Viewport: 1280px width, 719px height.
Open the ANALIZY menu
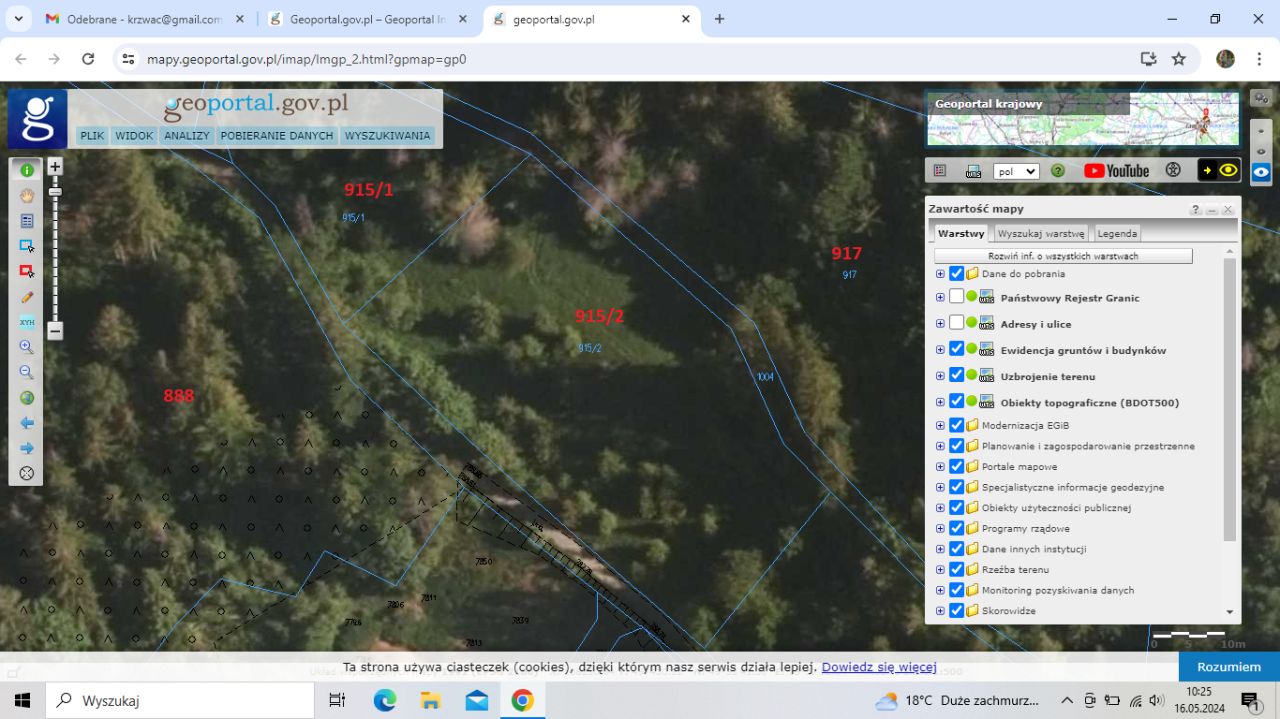coord(187,136)
